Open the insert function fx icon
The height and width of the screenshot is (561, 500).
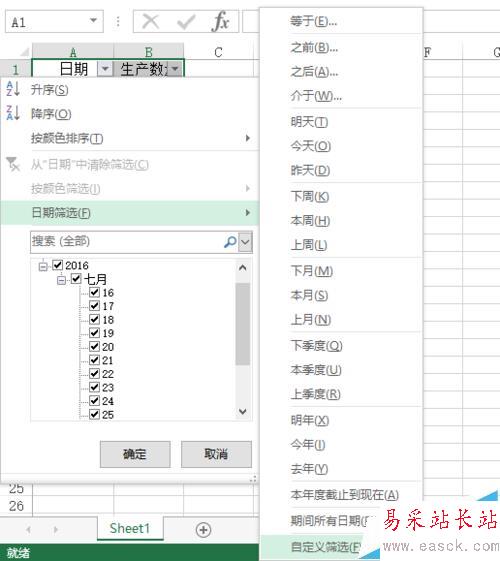(220, 21)
